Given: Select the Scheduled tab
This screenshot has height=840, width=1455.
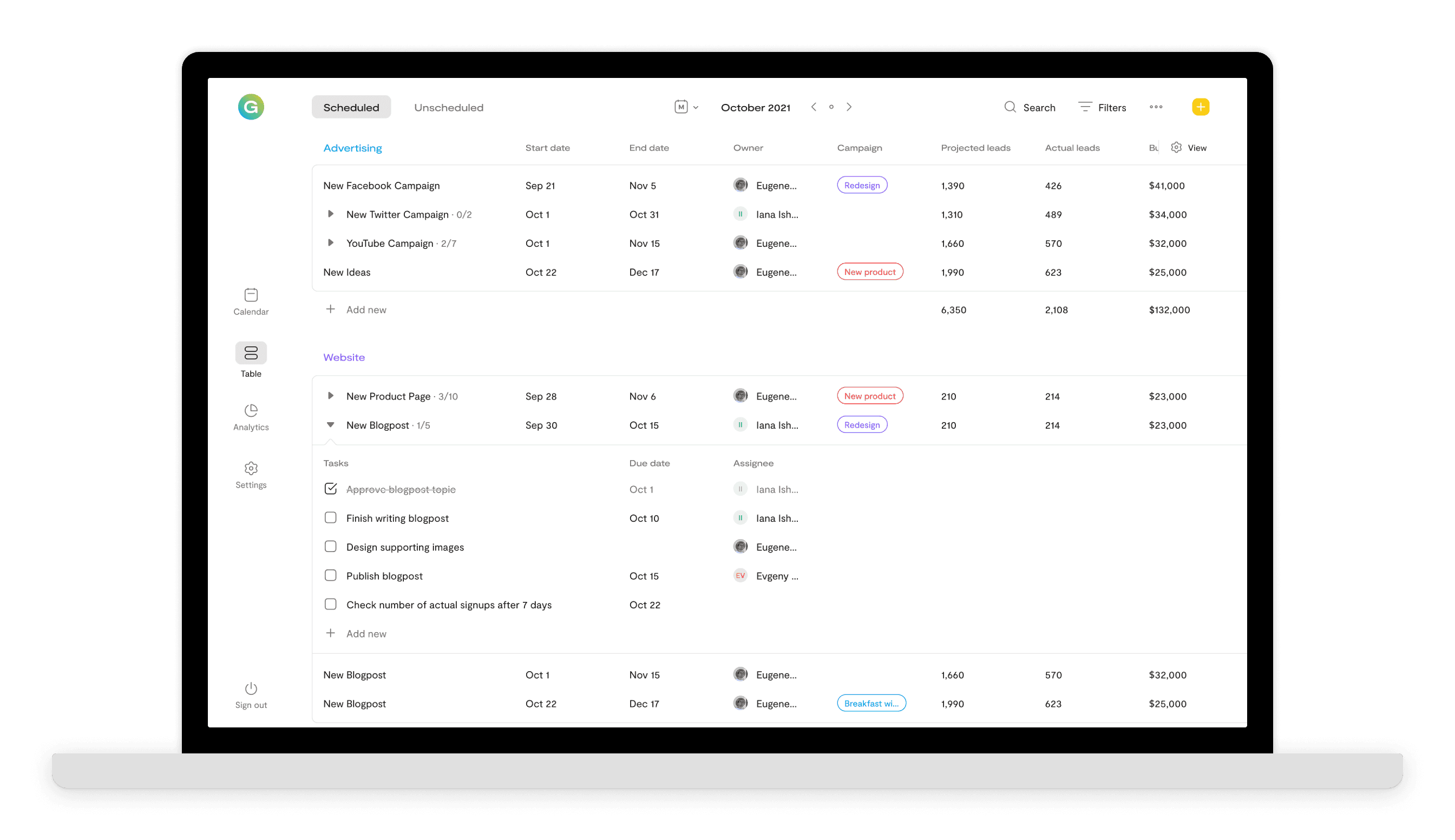Looking at the screenshot, I should point(351,107).
